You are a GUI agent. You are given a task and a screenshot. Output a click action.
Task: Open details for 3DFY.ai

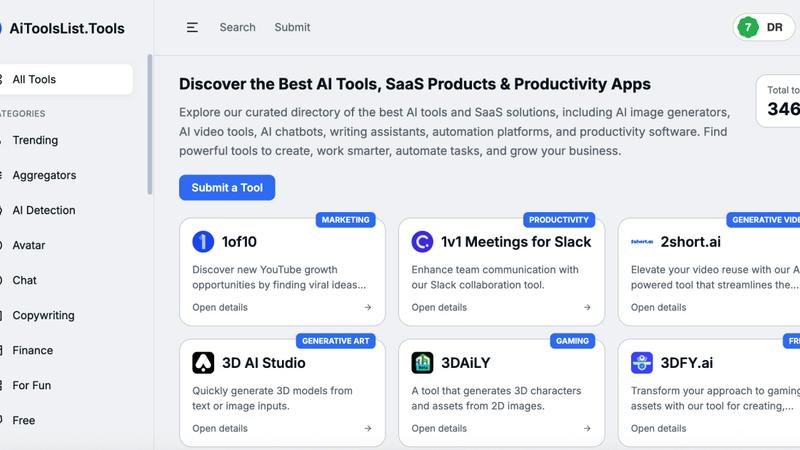(x=659, y=429)
